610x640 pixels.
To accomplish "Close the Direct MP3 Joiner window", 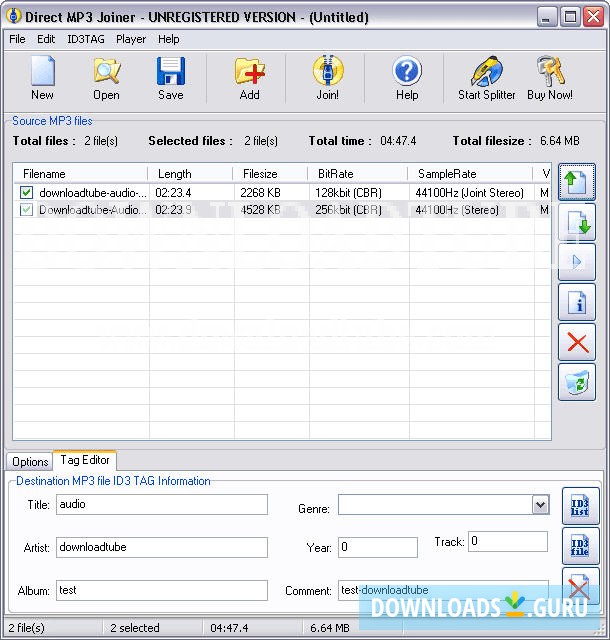I will click(x=594, y=17).
